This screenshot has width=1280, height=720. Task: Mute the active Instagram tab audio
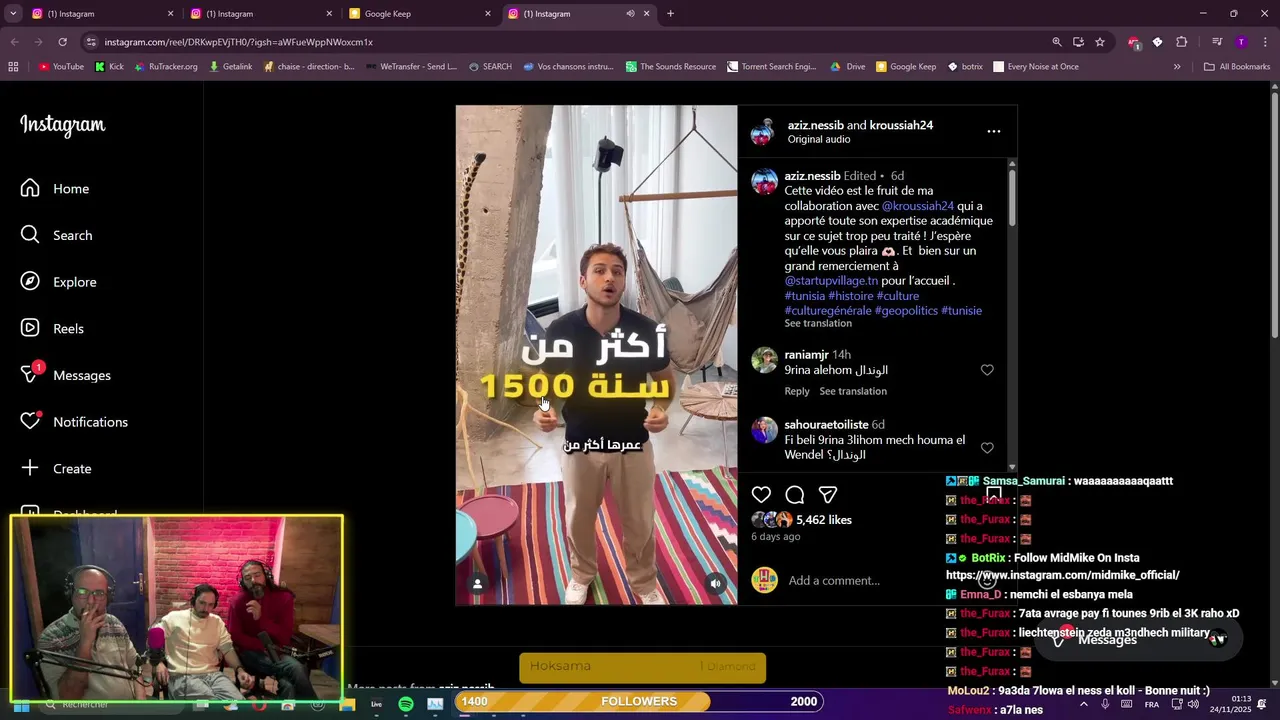coord(630,14)
